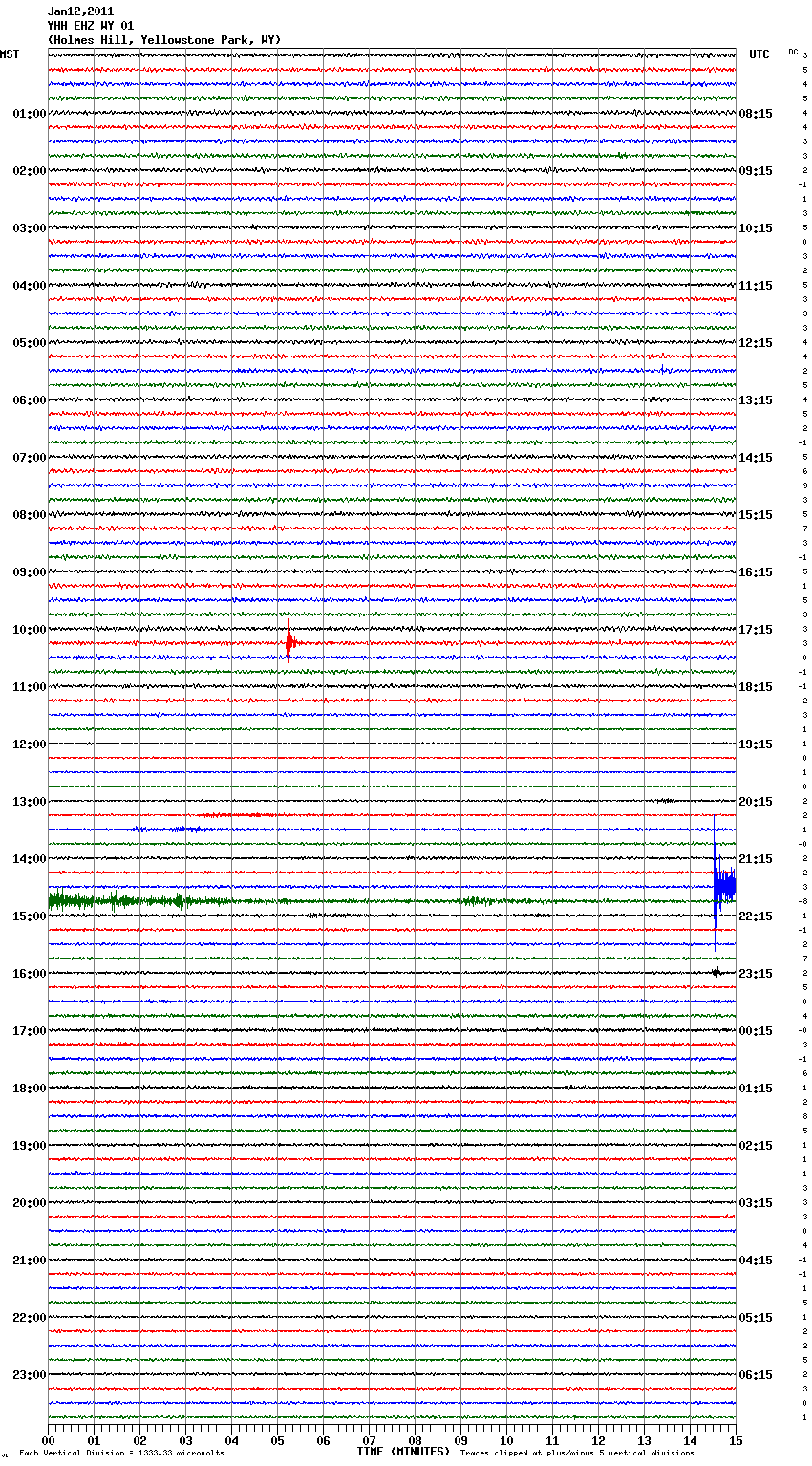
Task: Click the 23:00 MST hour label
Action: [30, 1375]
